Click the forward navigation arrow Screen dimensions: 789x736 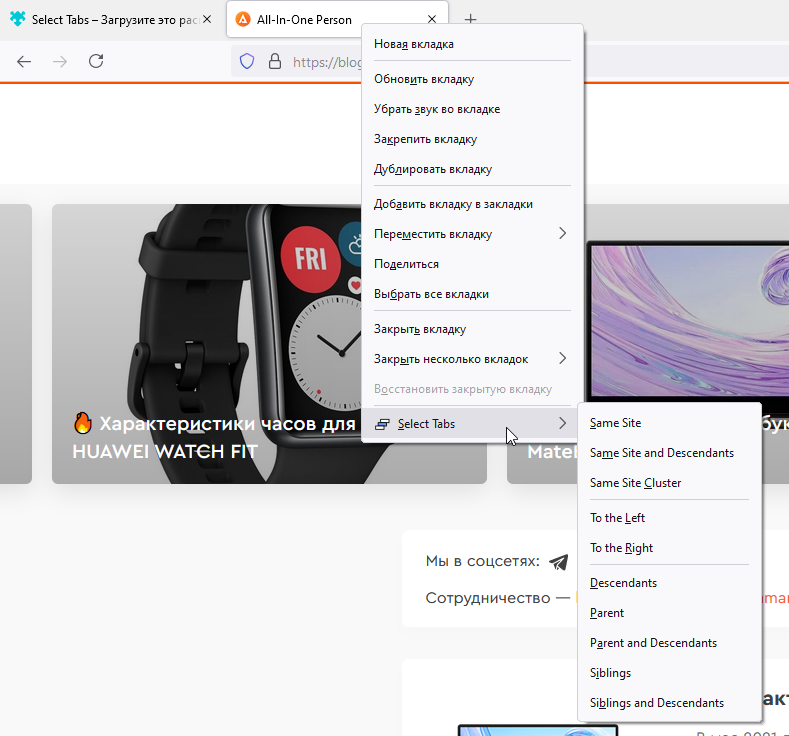click(x=60, y=62)
